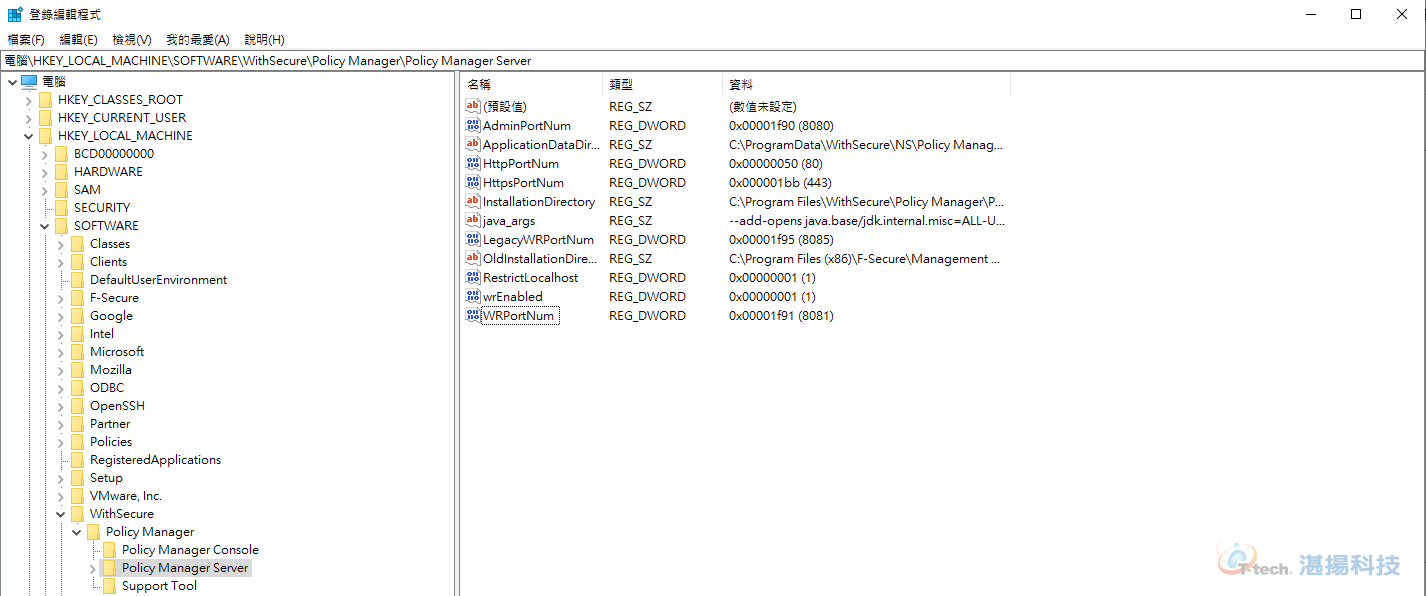Click the ApplicationDataDir string value icon
The image size is (1426, 596).
click(x=473, y=145)
